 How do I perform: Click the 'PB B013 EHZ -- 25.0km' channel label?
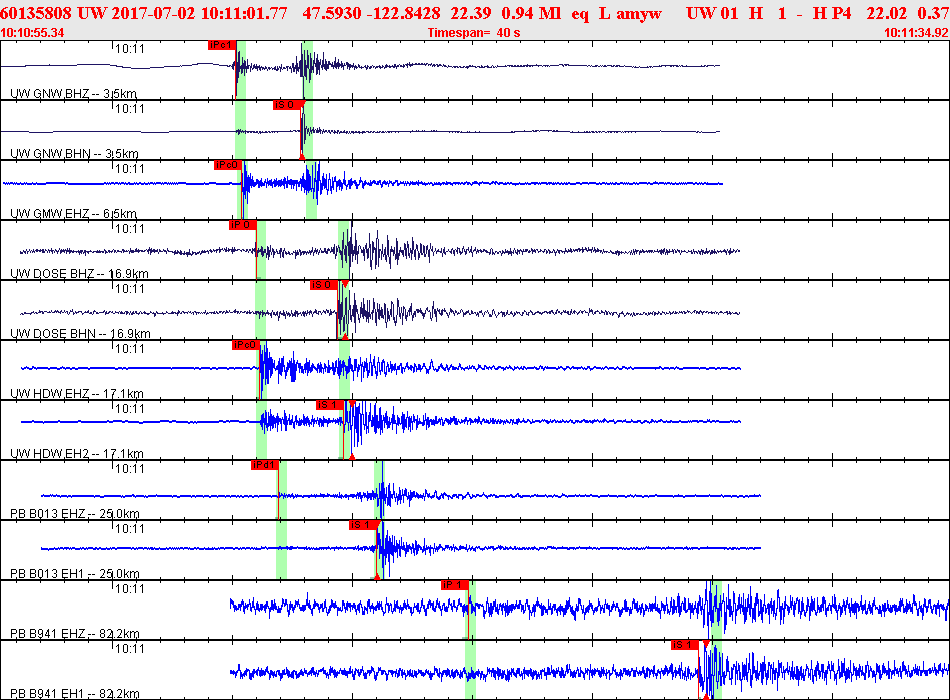coord(75,514)
